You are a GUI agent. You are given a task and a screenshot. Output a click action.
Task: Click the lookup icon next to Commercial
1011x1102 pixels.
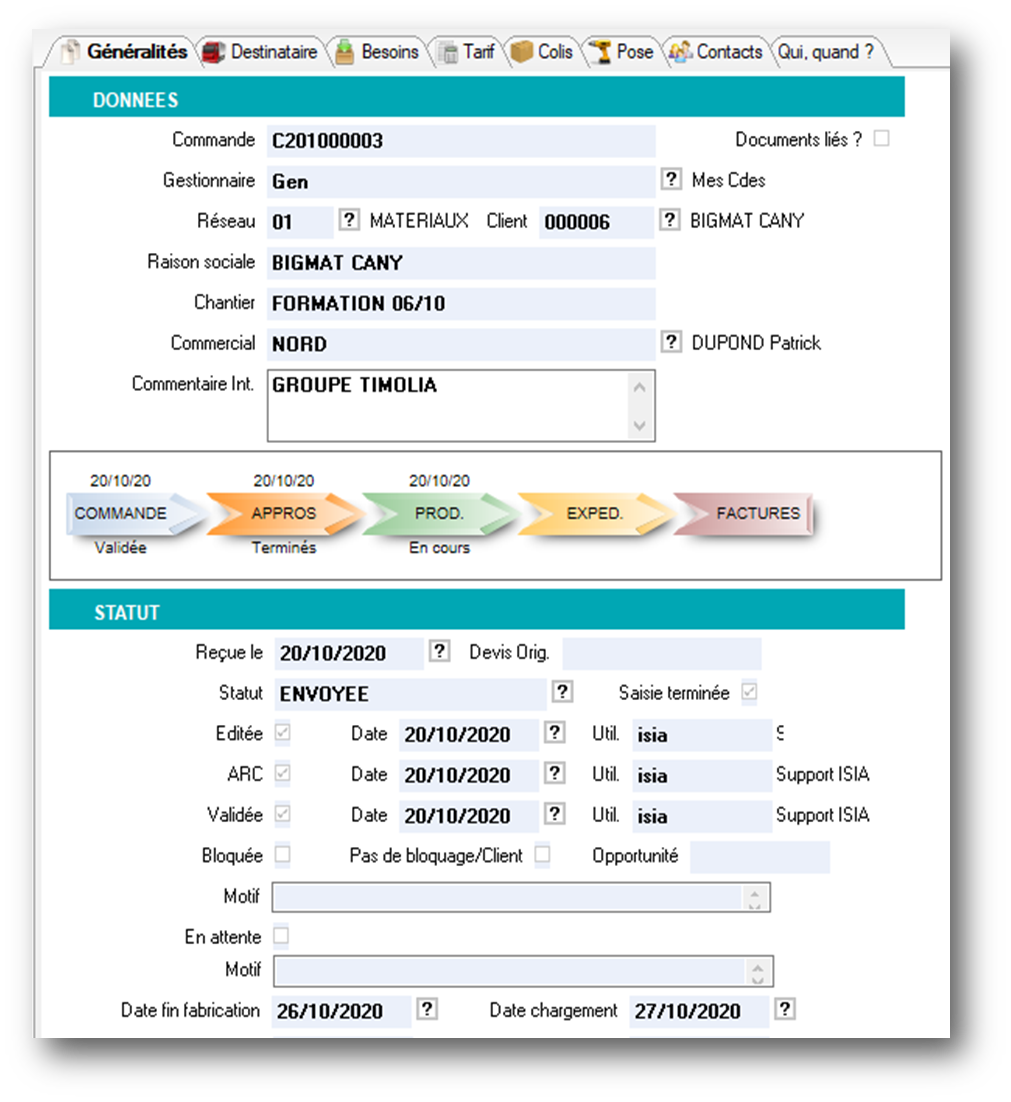(x=671, y=342)
